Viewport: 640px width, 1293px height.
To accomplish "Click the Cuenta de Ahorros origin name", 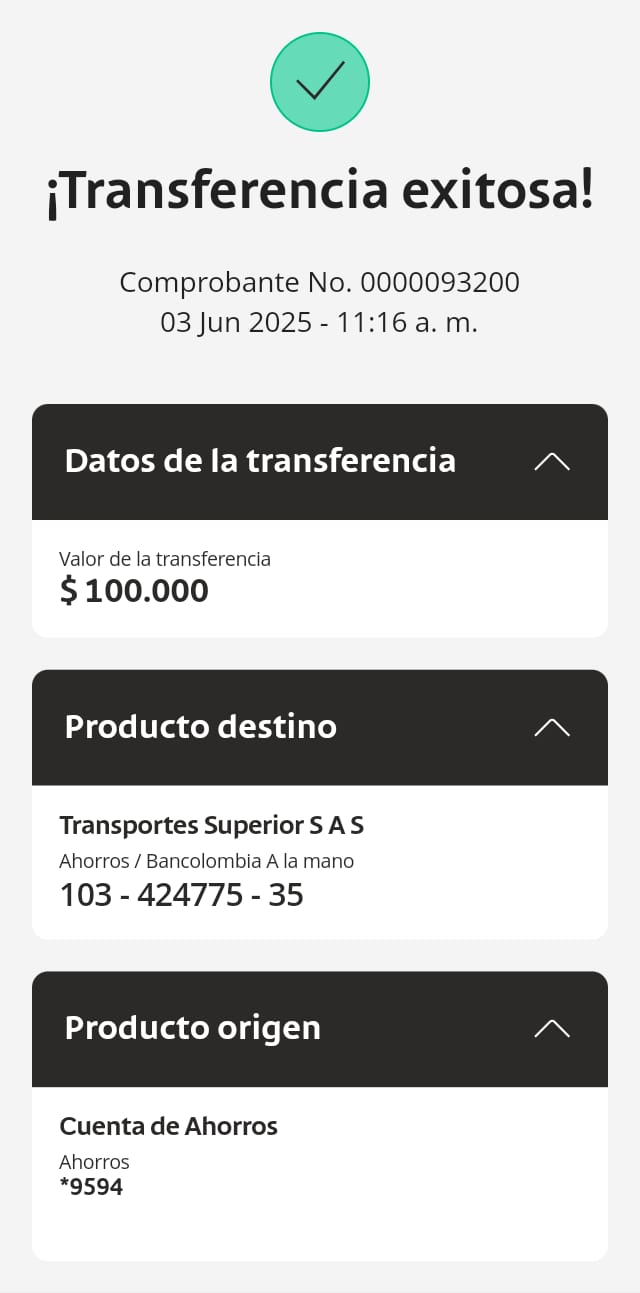I will [168, 1126].
